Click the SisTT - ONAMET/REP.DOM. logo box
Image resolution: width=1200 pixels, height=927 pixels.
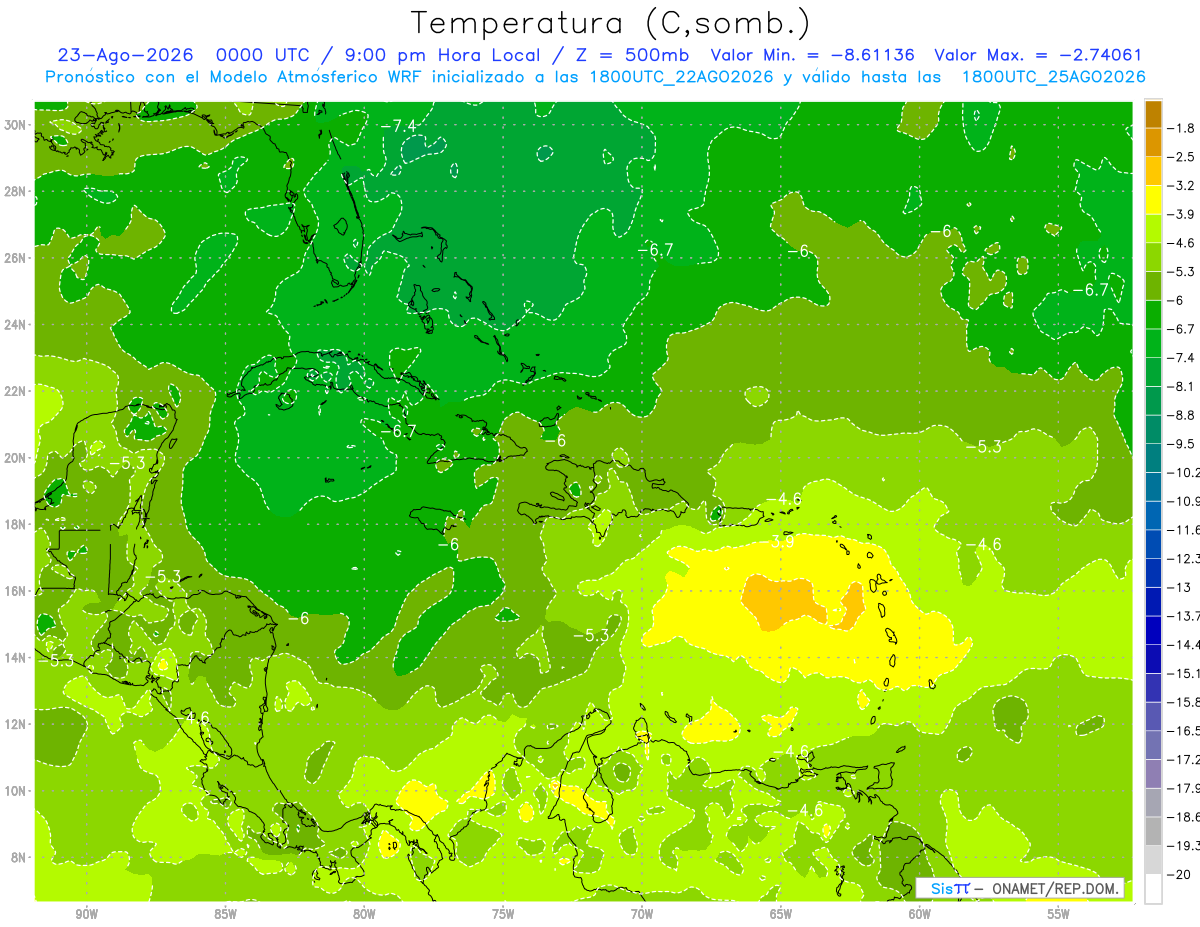[1020, 888]
